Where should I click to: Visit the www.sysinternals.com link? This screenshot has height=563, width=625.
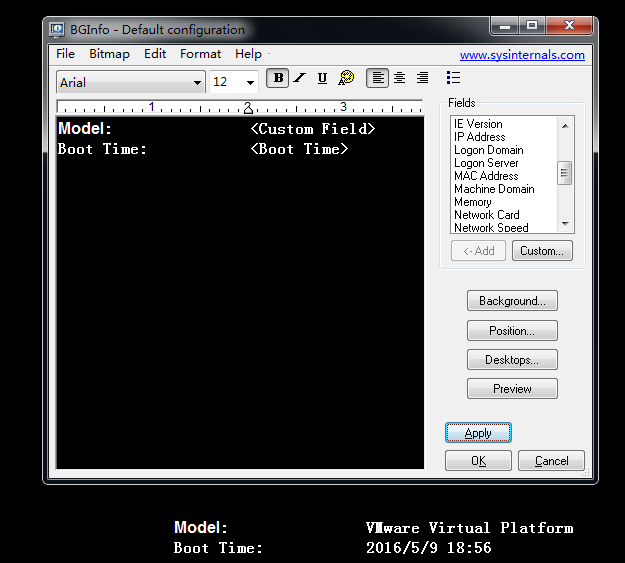click(x=522, y=55)
